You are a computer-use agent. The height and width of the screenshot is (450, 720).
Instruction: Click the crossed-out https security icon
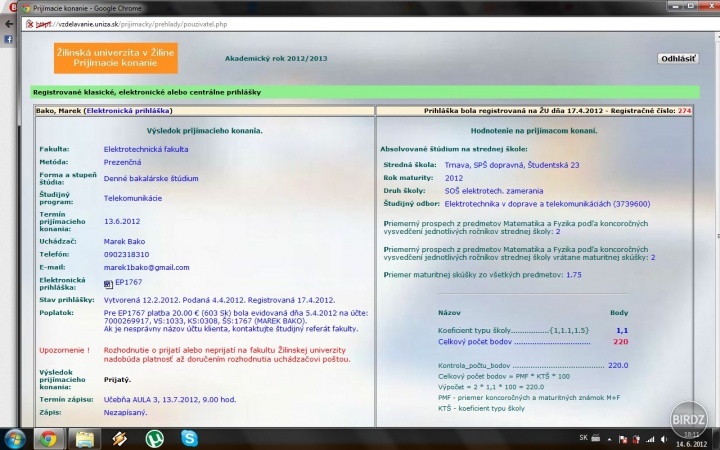pyautogui.click(x=30, y=24)
